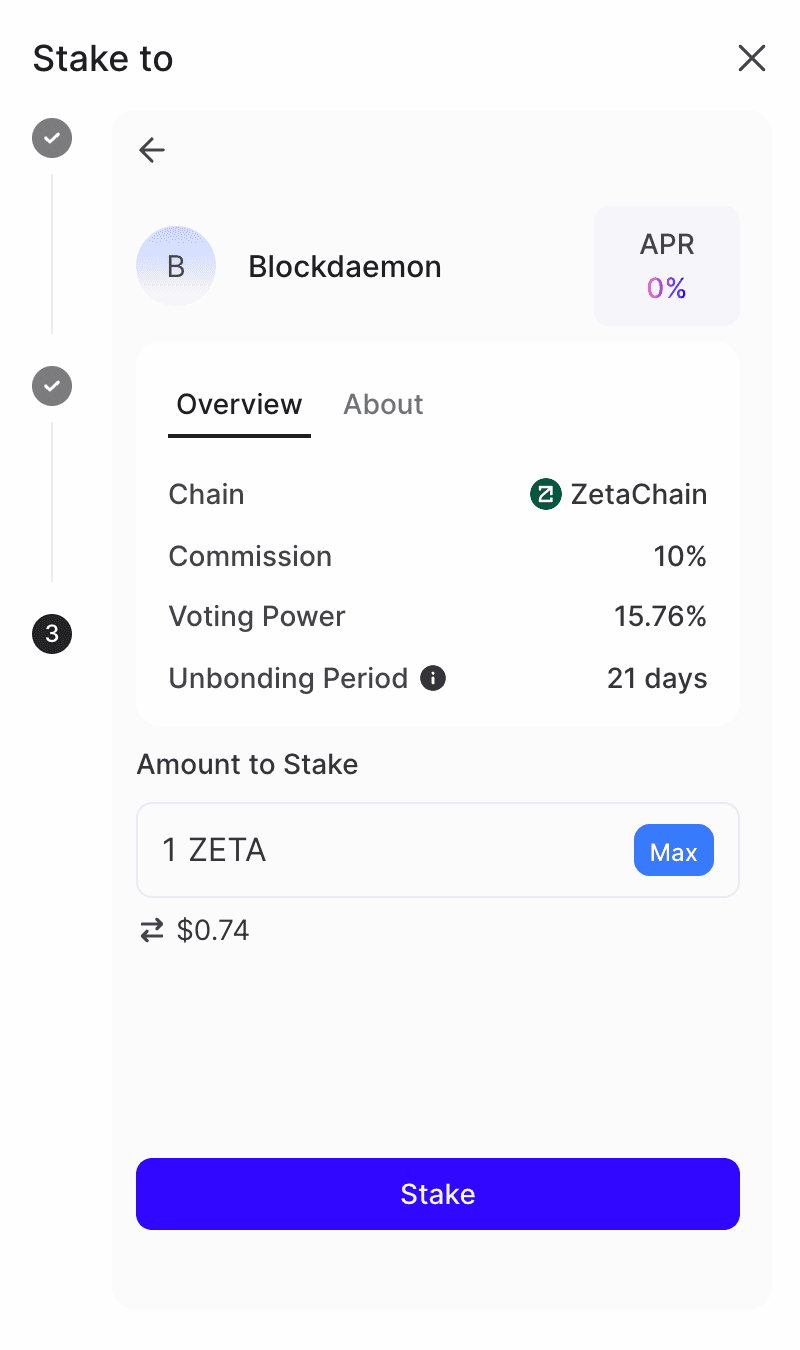This screenshot has width=800, height=1350.
Task: Click the Commission 10% row
Action: point(438,556)
